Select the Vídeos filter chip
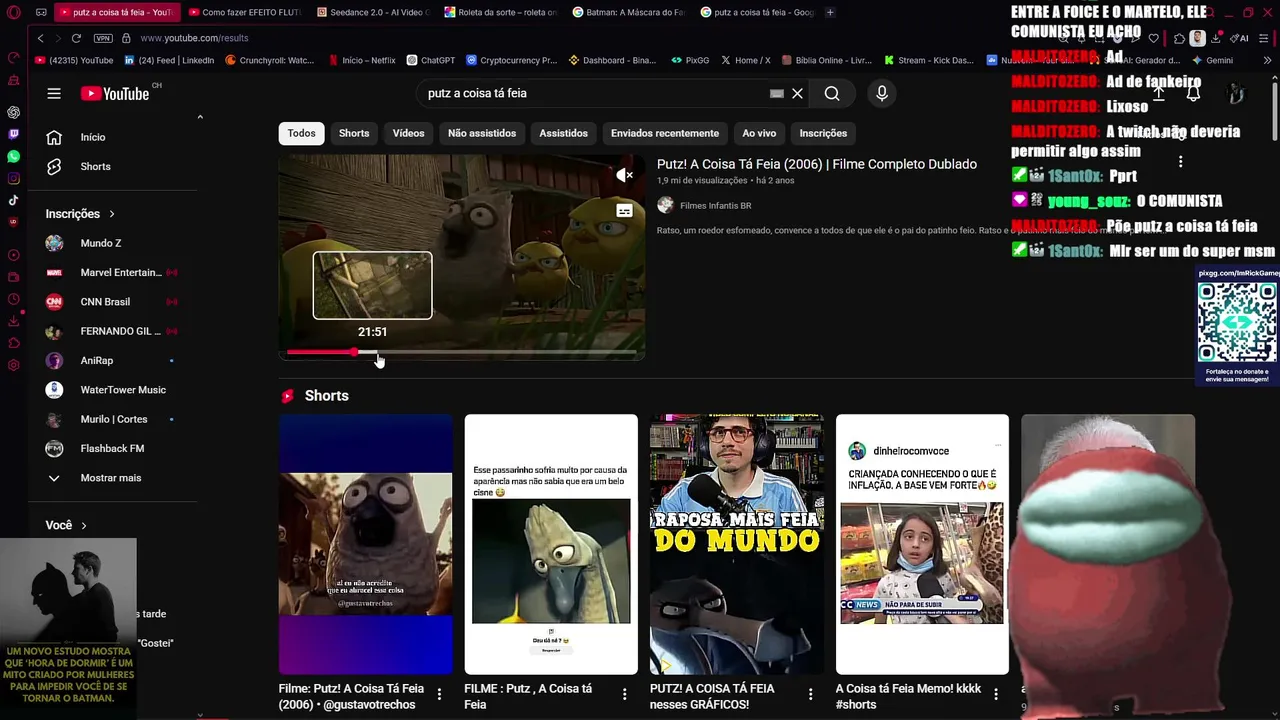Viewport: 1280px width, 720px height. click(408, 133)
